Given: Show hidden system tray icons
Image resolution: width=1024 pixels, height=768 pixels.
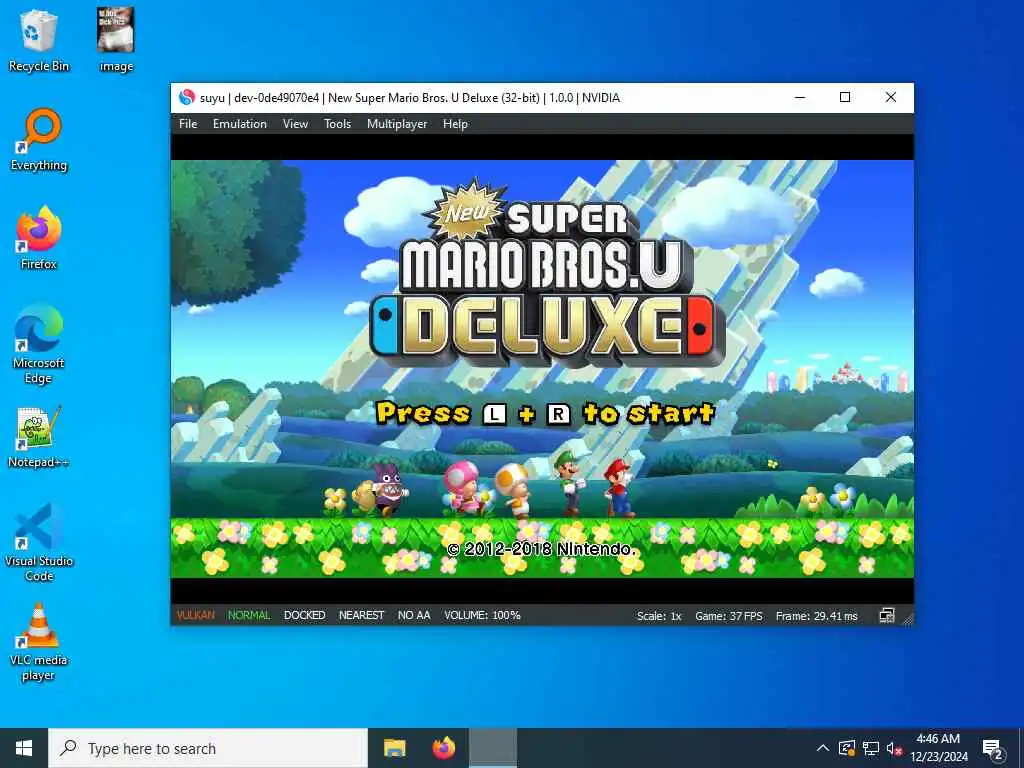Looking at the screenshot, I should (x=823, y=748).
